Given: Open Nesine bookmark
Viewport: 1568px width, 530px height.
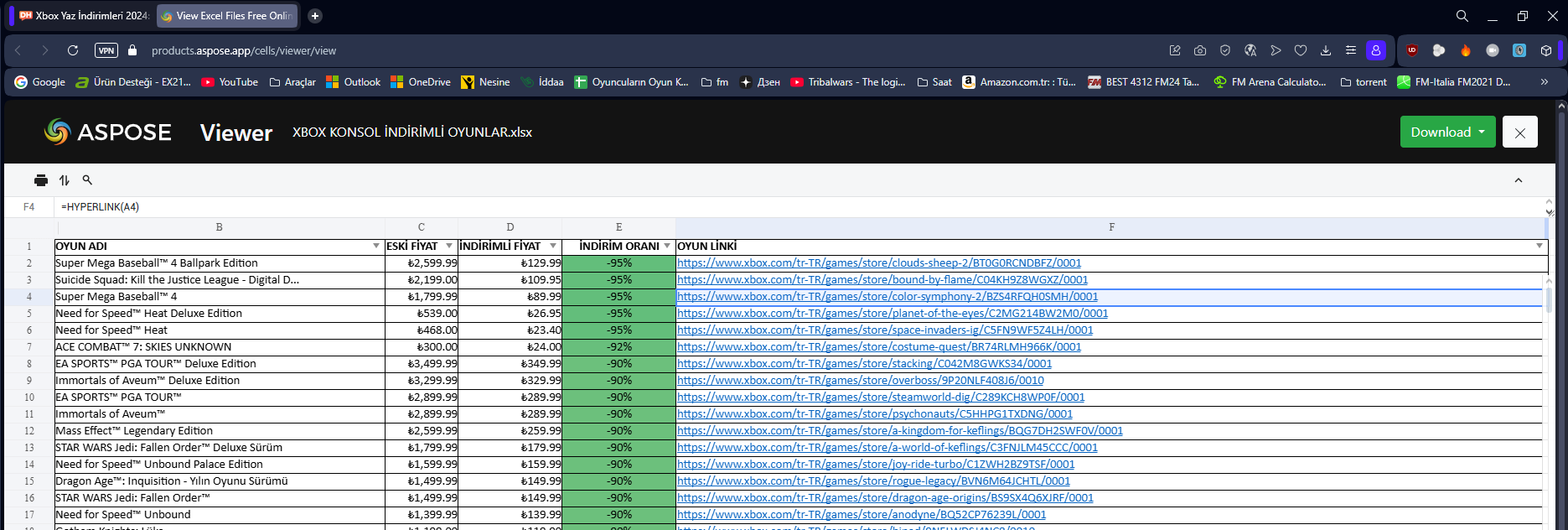Looking at the screenshot, I should (x=485, y=82).
